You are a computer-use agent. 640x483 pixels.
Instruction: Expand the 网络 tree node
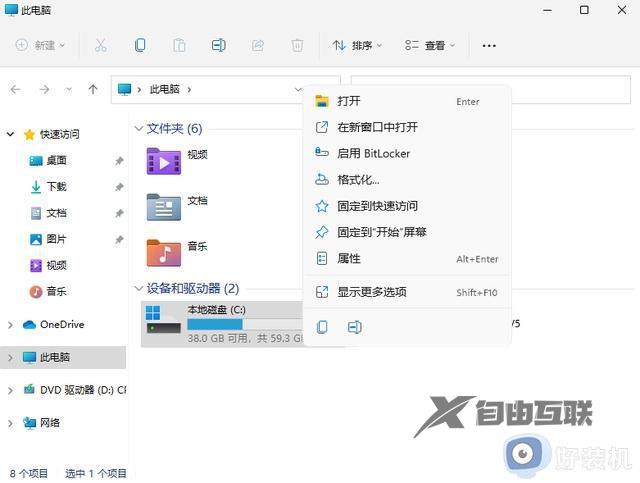click(11, 423)
